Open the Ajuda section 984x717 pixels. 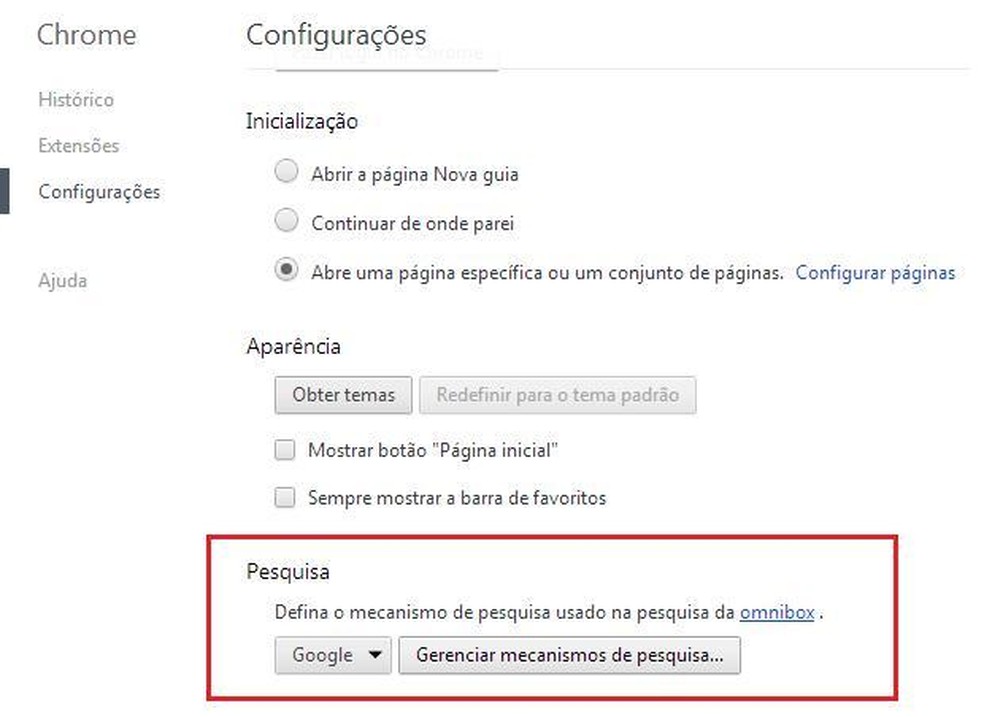point(62,281)
